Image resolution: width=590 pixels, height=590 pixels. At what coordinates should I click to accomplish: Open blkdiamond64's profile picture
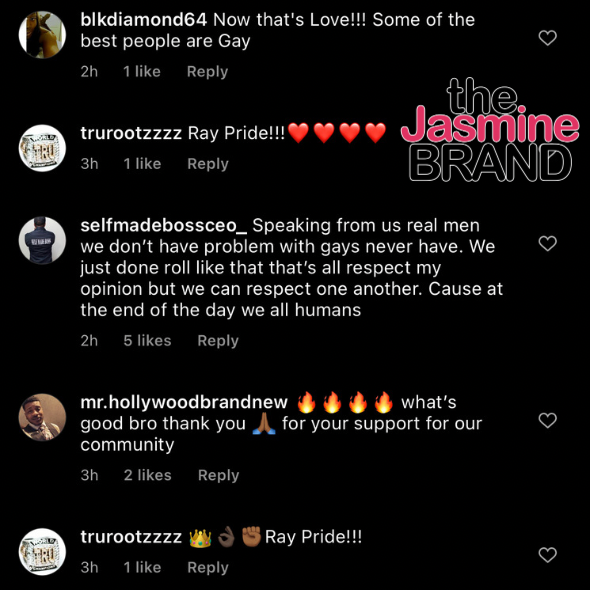click(x=42, y=35)
